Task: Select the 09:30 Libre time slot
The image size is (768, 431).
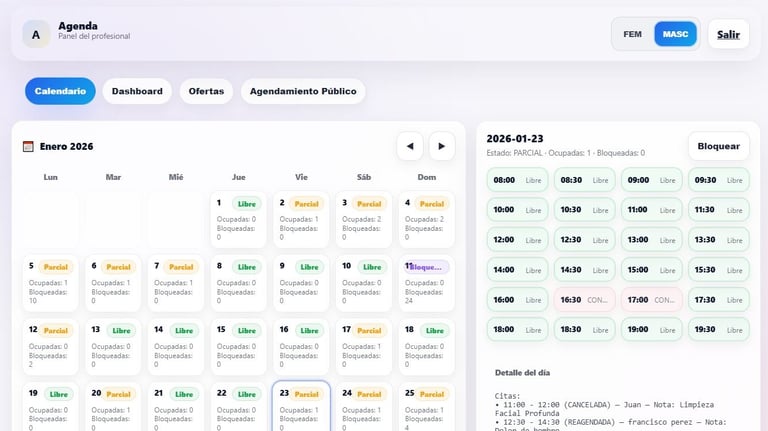Action: pyautogui.click(x=719, y=180)
